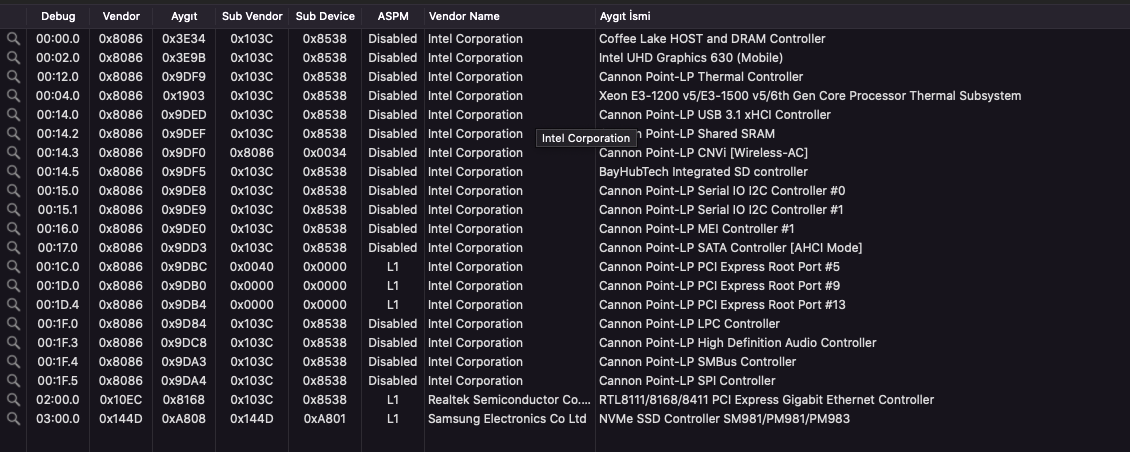This screenshot has width=1130, height=452.
Task: Click magnifier for PCI Express Root Port #5
Action: [13, 267]
